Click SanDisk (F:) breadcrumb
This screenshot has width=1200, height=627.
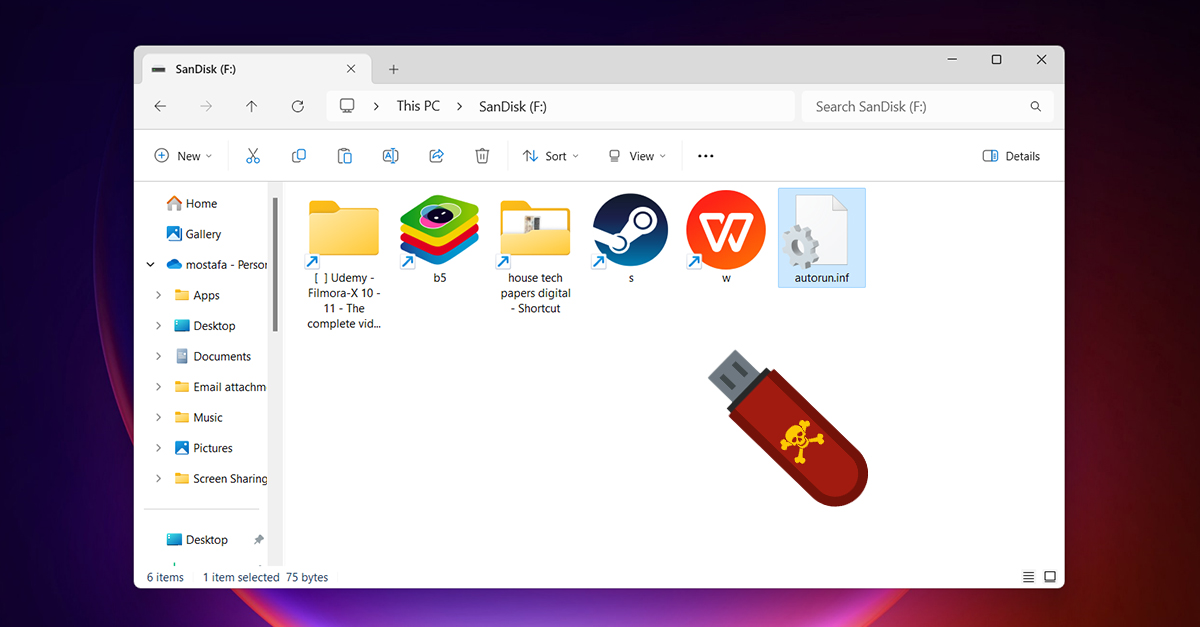point(513,106)
